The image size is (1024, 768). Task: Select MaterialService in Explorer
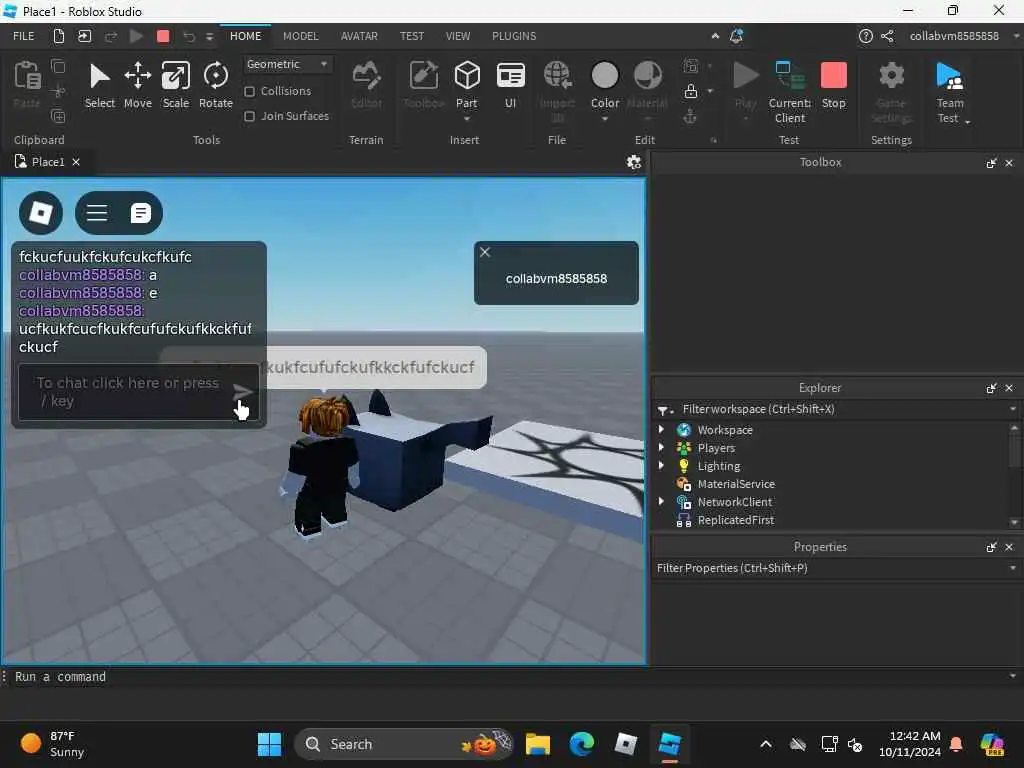(735, 484)
